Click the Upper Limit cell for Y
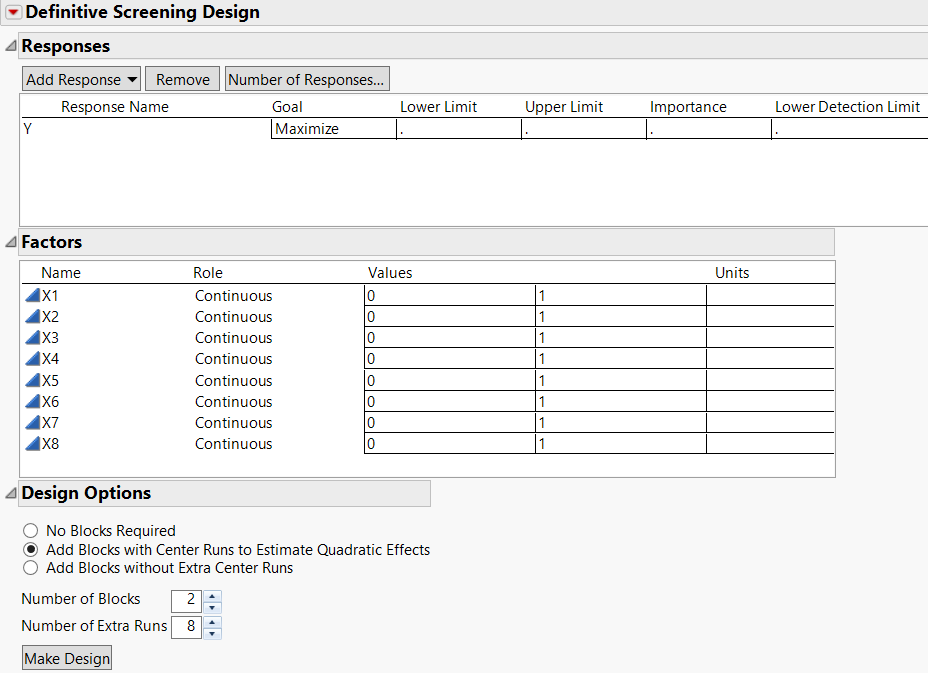 click(584, 129)
